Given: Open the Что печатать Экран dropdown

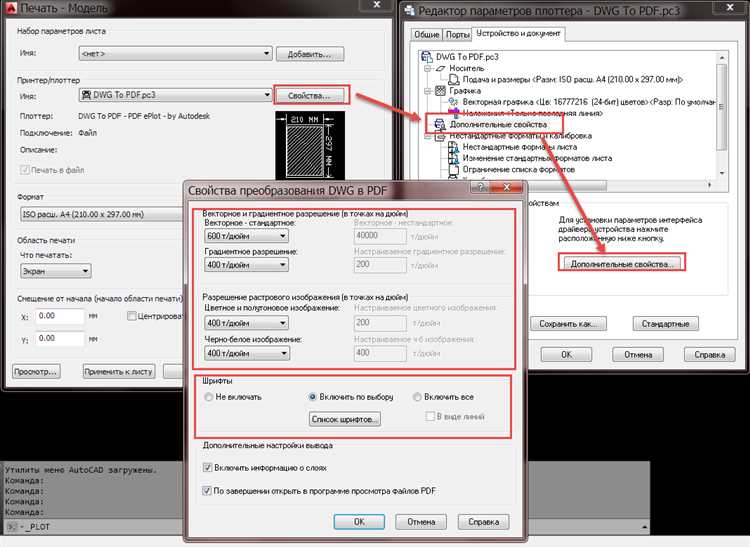Looking at the screenshot, I should click(x=55, y=271).
